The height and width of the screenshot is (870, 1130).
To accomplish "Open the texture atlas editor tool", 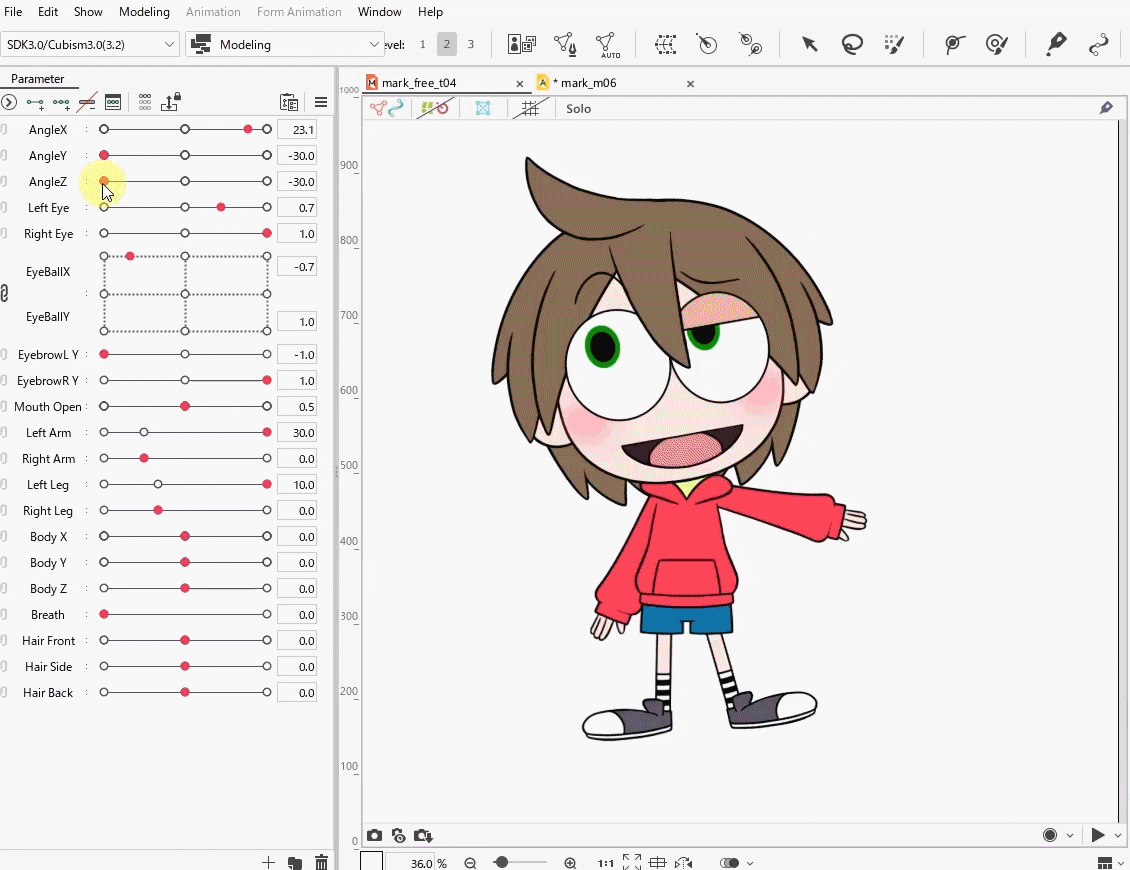I will pyautogui.click(x=522, y=45).
